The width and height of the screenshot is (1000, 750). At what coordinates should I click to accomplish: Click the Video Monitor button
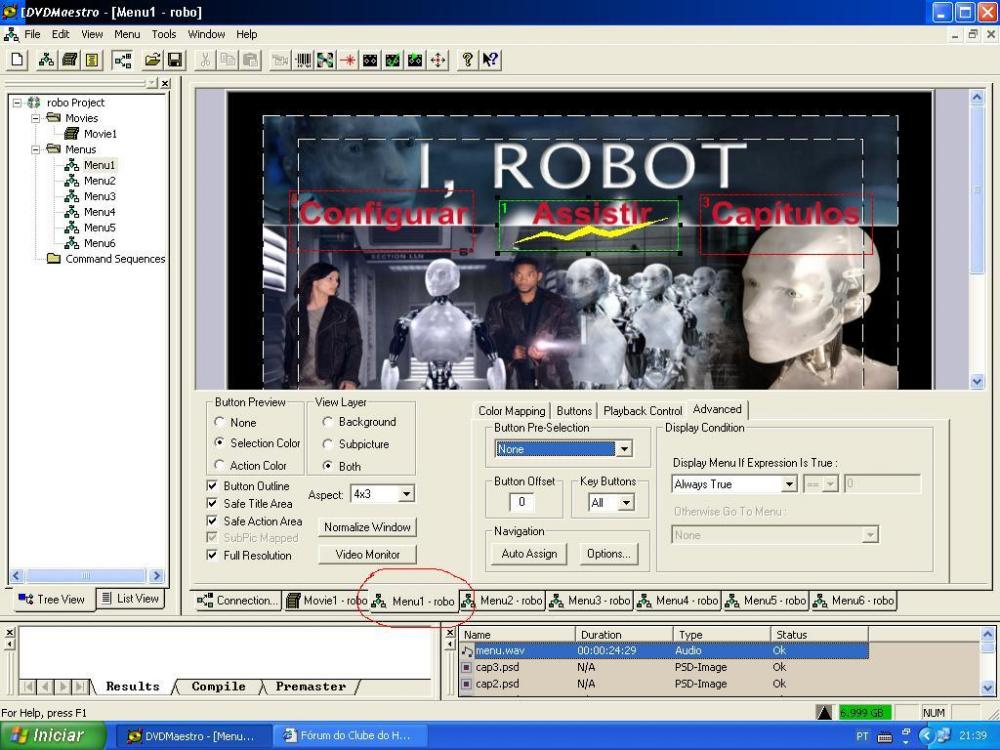point(367,555)
